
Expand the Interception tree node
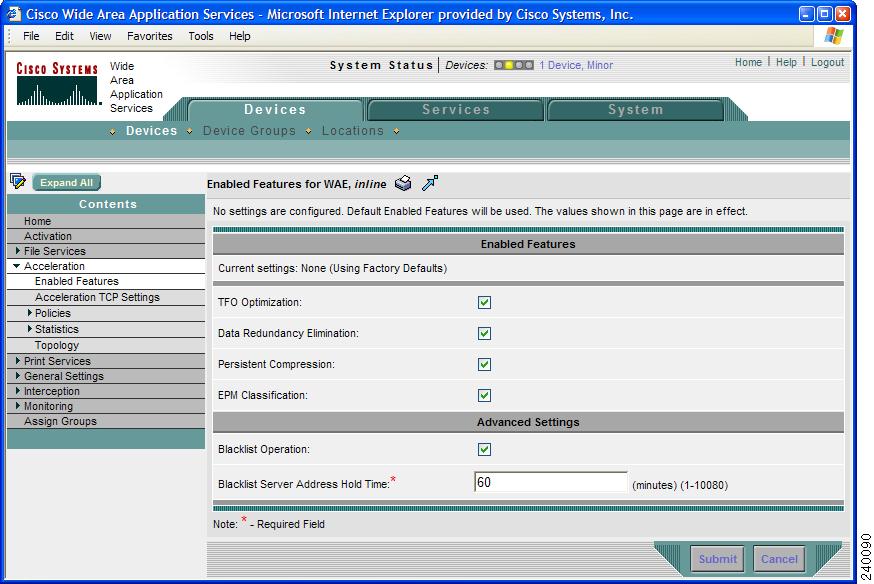click(x=18, y=391)
